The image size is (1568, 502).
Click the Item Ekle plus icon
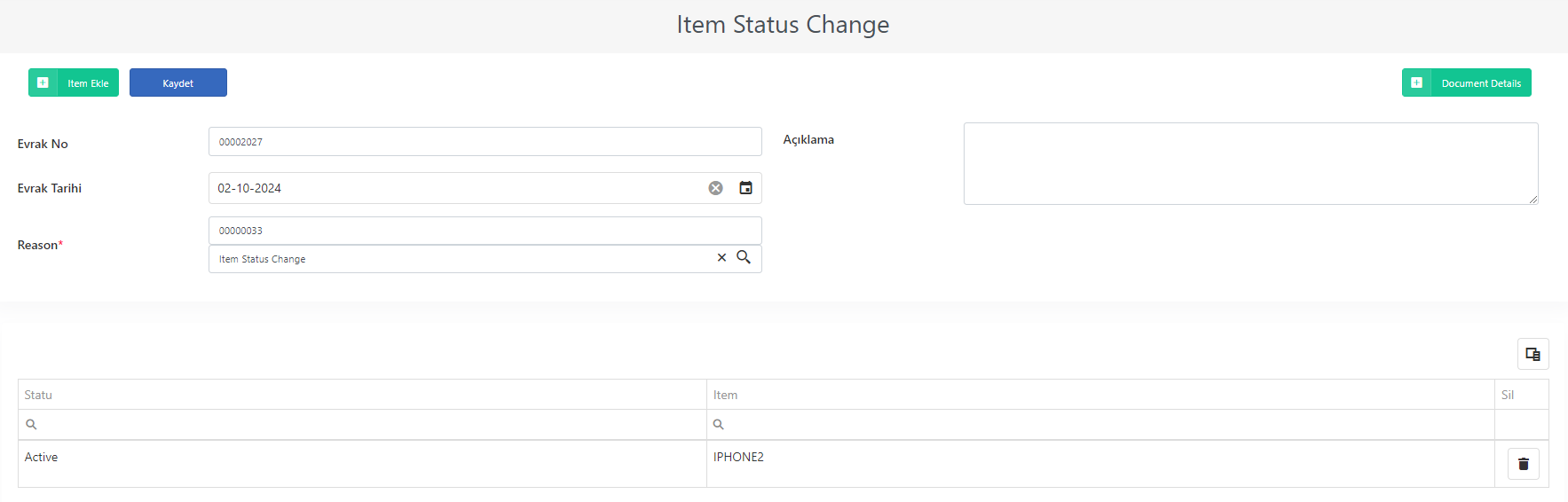(x=43, y=82)
